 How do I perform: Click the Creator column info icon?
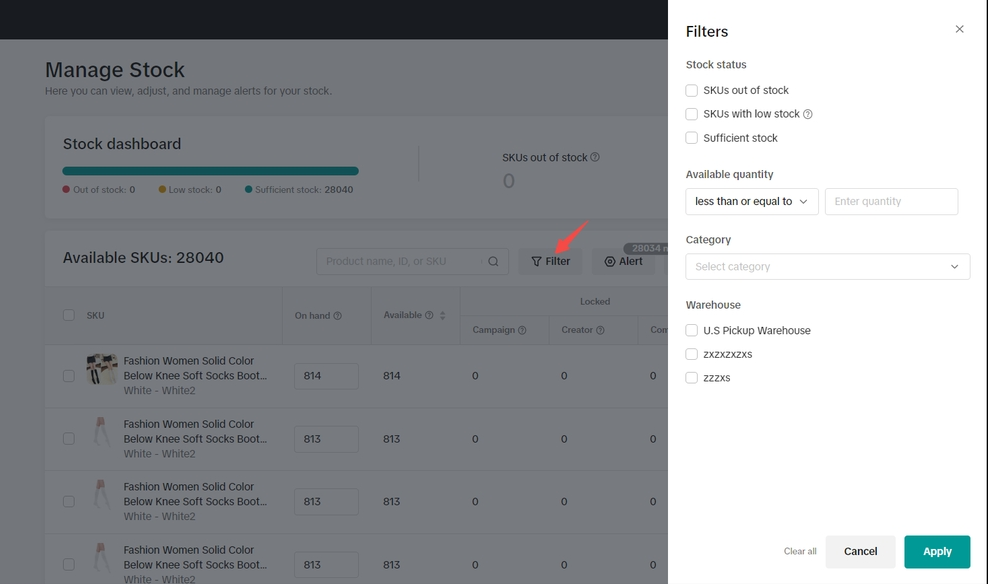600,330
